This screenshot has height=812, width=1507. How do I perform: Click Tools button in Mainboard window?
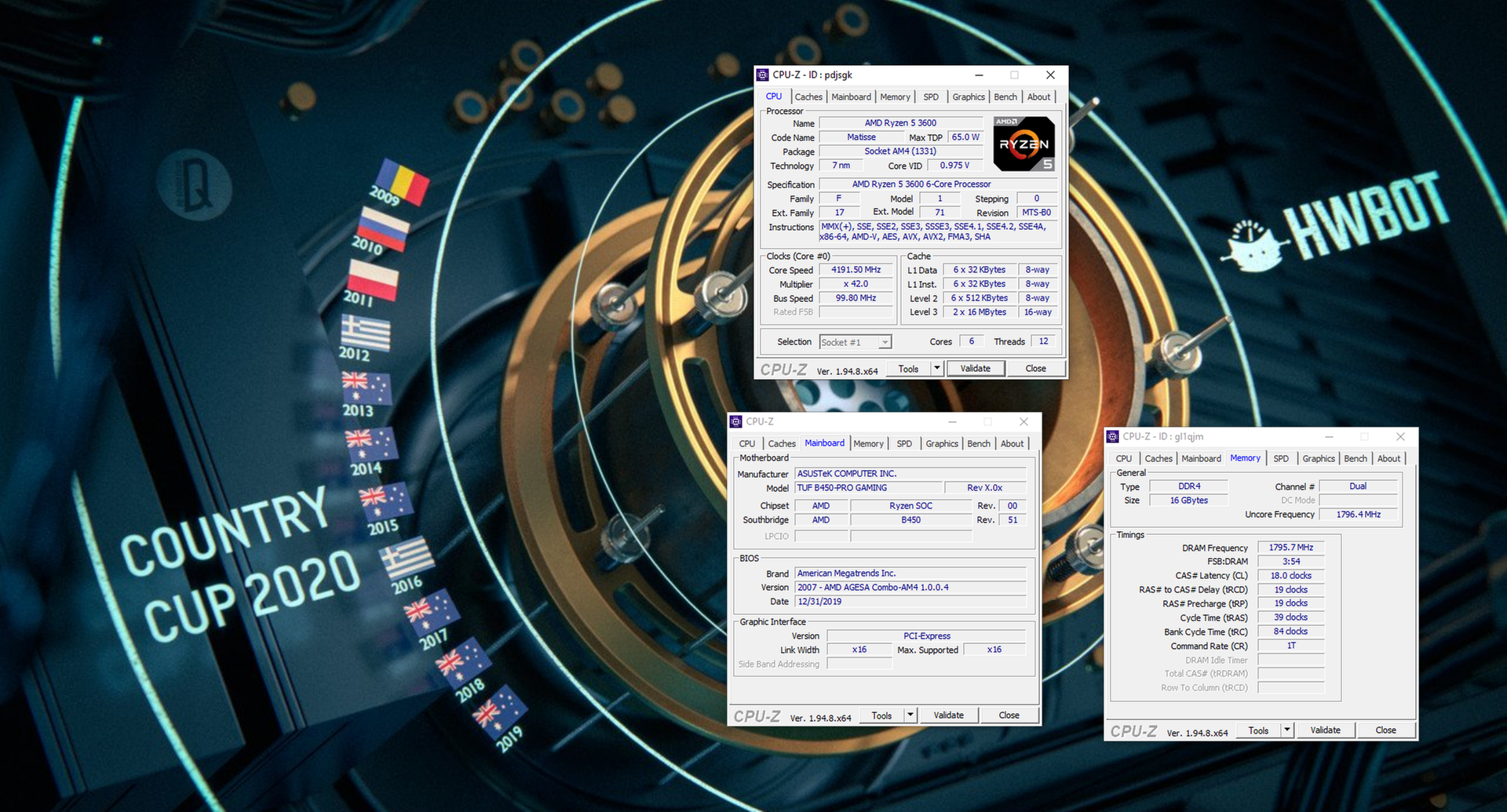[x=881, y=716]
